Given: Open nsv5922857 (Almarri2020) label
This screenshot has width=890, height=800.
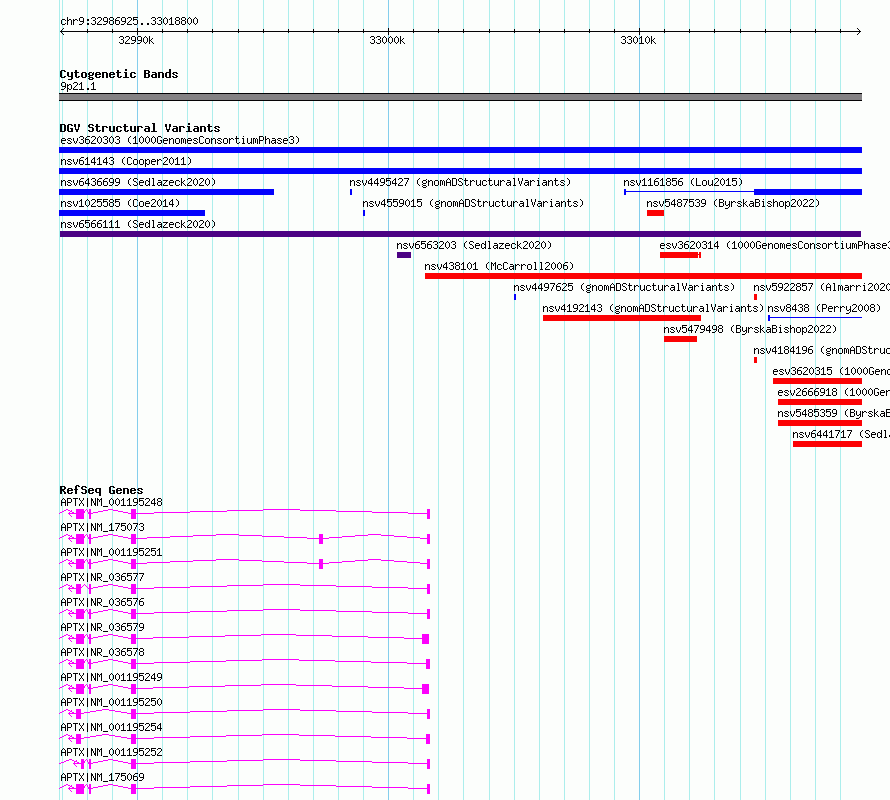Looking at the screenshot, I should click(x=821, y=287).
